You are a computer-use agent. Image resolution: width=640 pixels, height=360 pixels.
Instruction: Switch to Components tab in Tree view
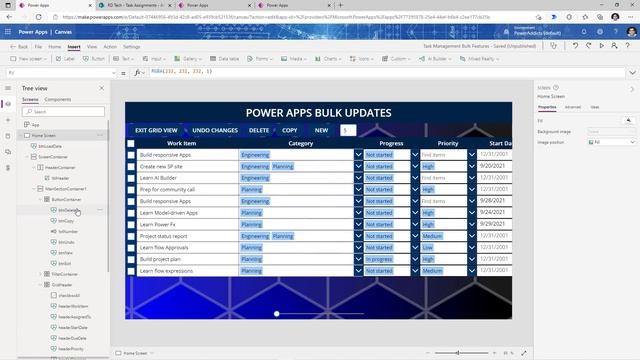[58, 100]
